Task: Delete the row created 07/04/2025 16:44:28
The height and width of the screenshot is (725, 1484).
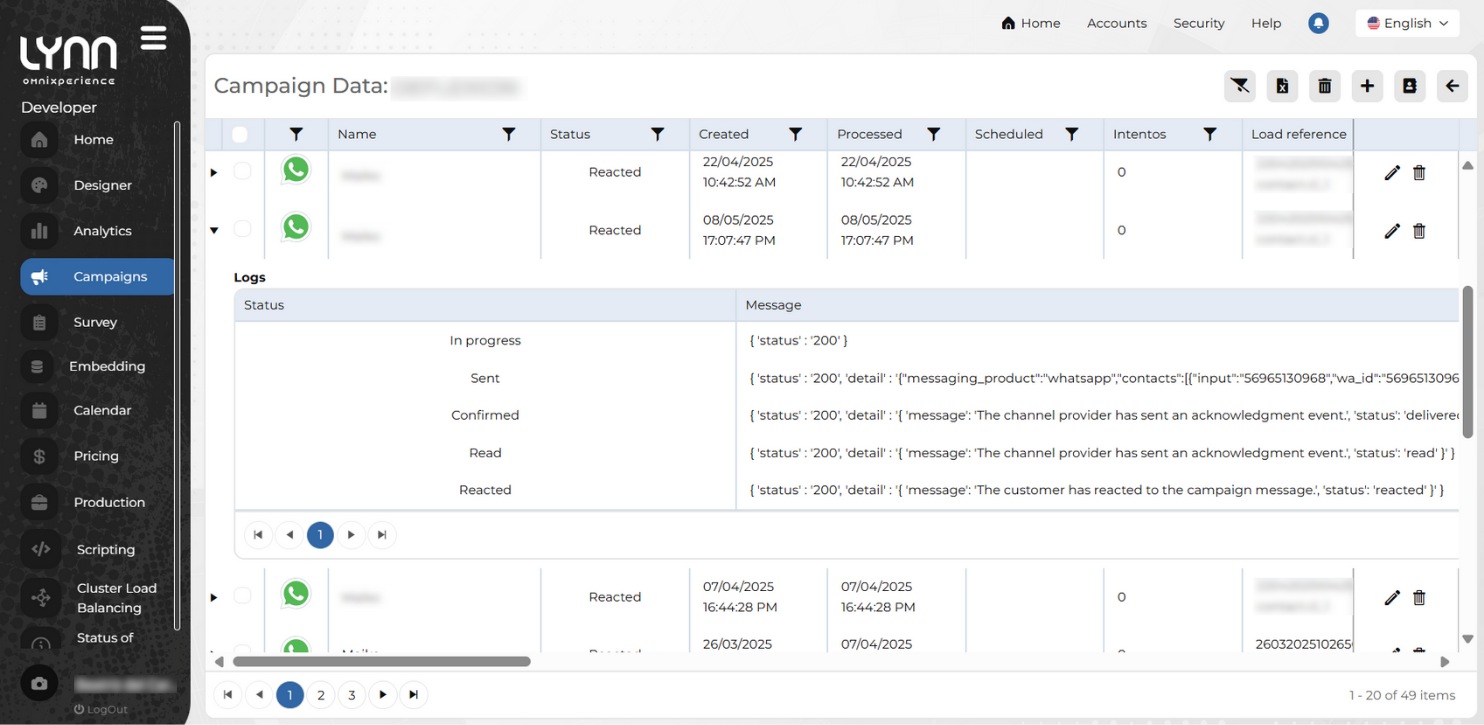Action: click(x=1419, y=598)
